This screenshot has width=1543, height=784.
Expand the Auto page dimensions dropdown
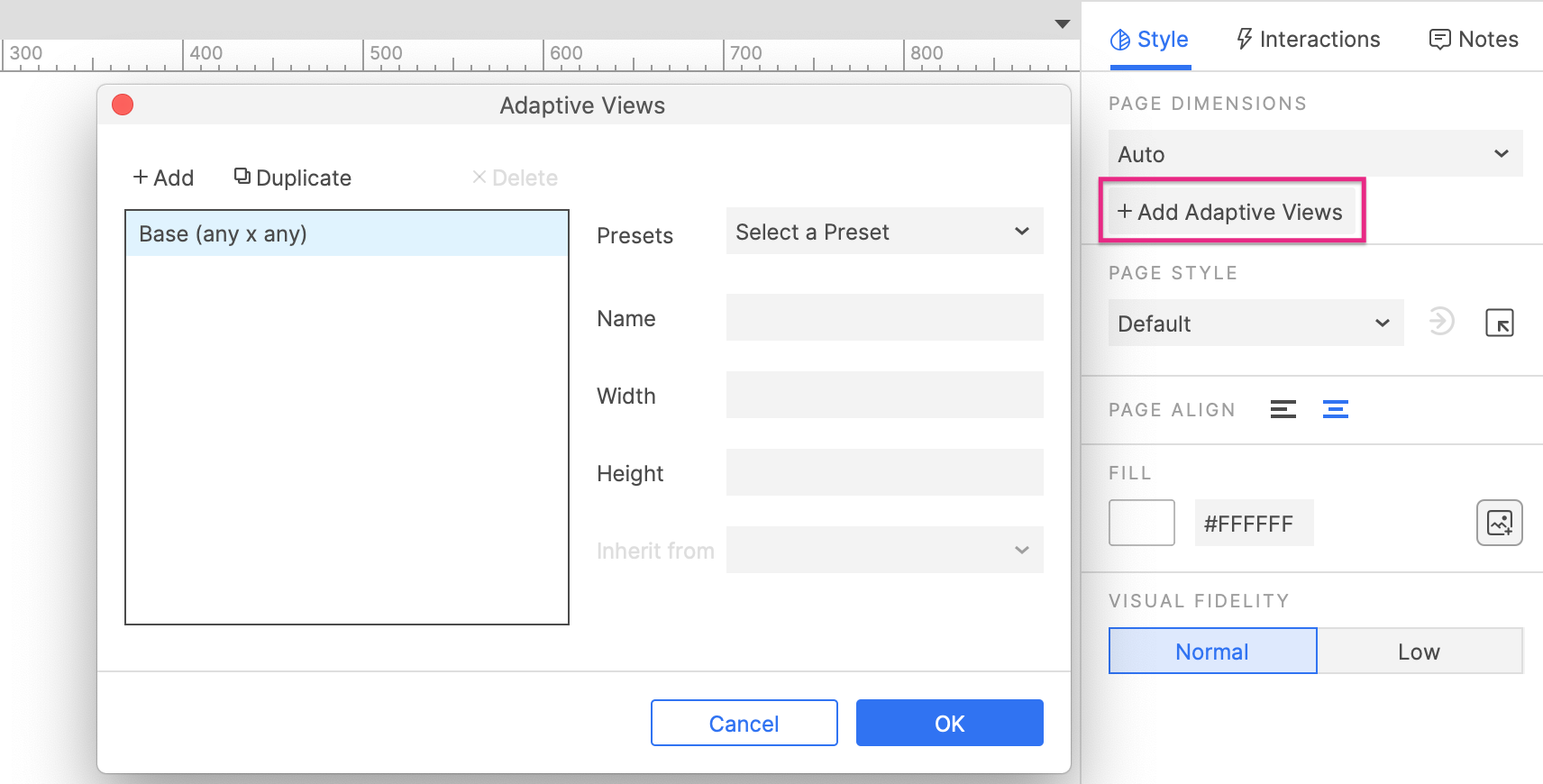[1314, 154]
